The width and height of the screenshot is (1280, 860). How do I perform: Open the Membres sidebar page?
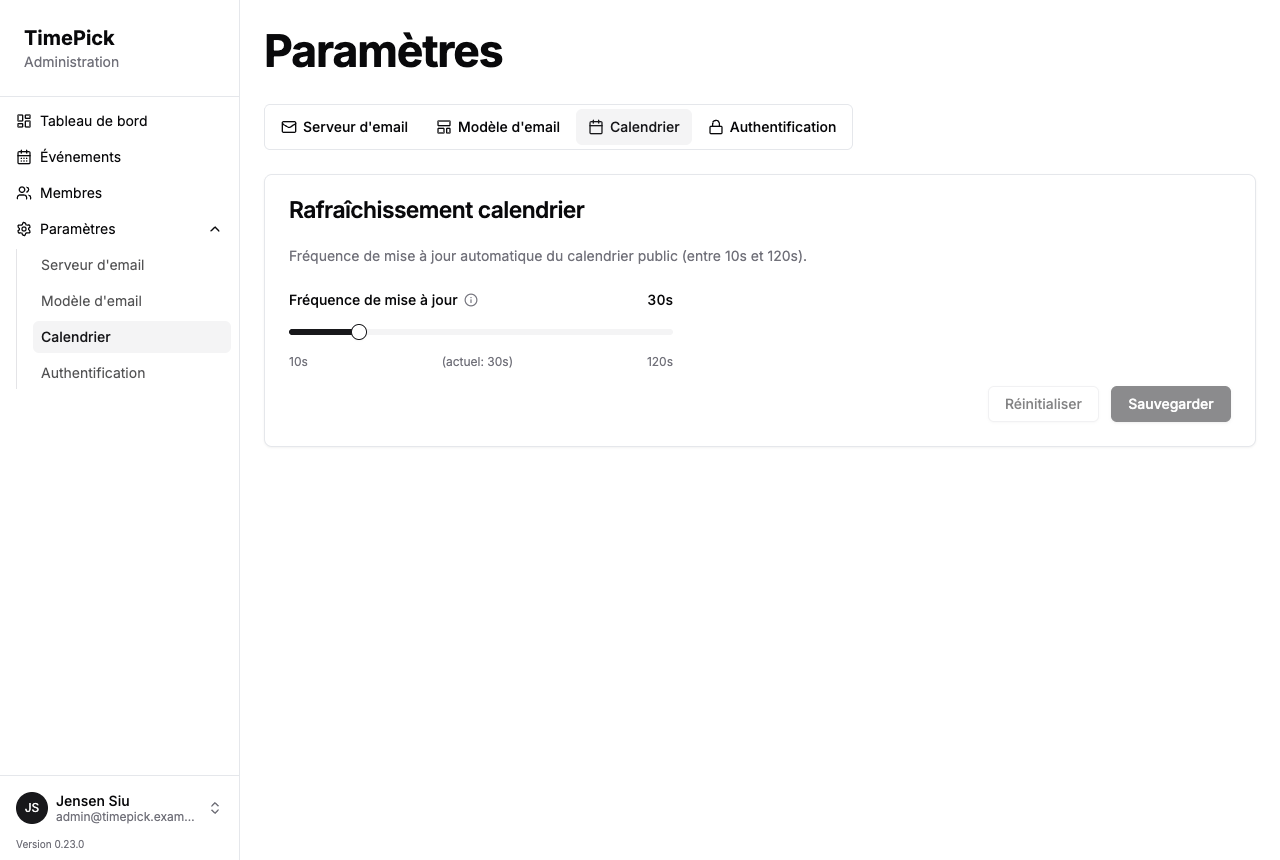pos(120,193)
